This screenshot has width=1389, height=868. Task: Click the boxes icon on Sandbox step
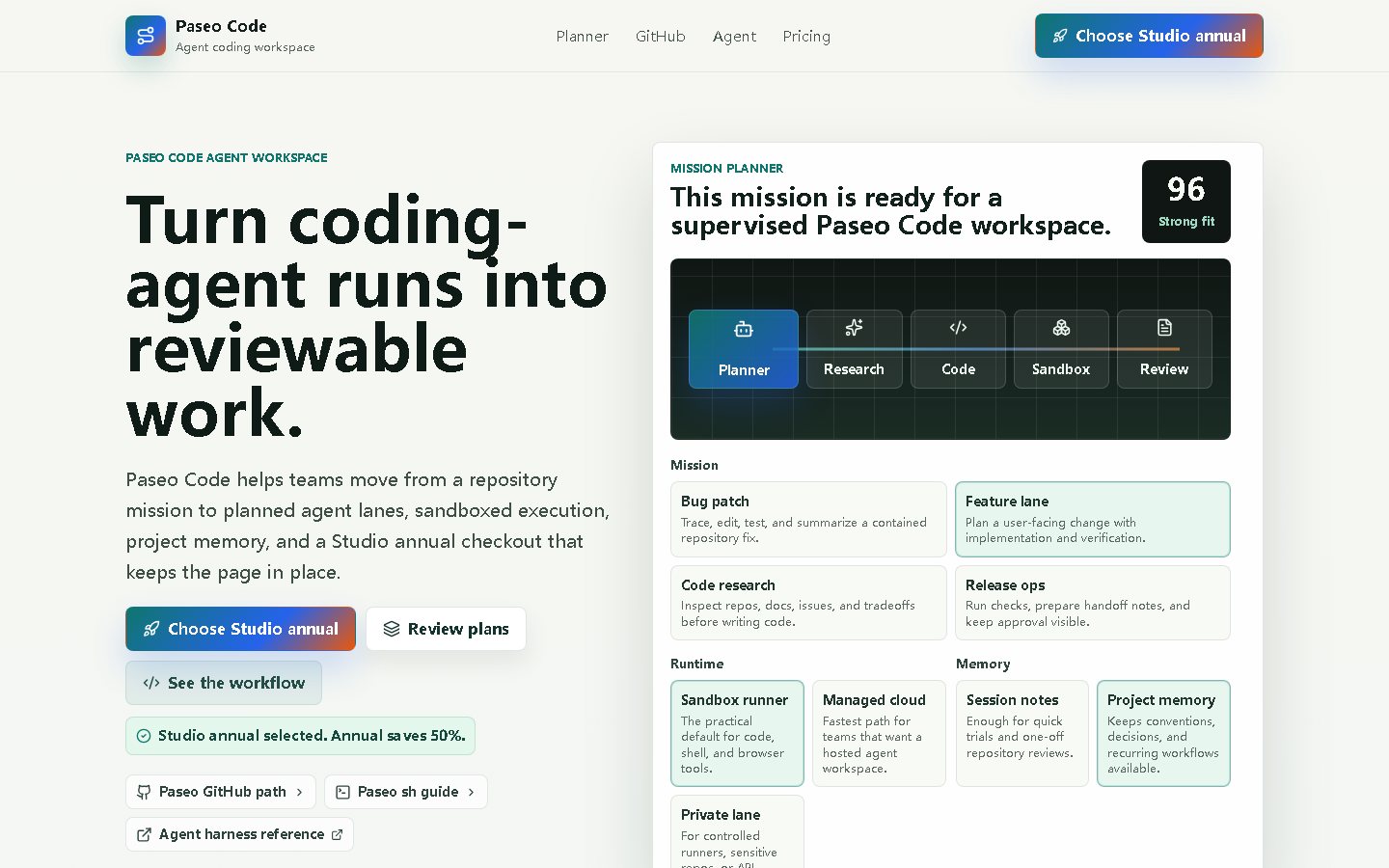click(x=1061, y=328)
